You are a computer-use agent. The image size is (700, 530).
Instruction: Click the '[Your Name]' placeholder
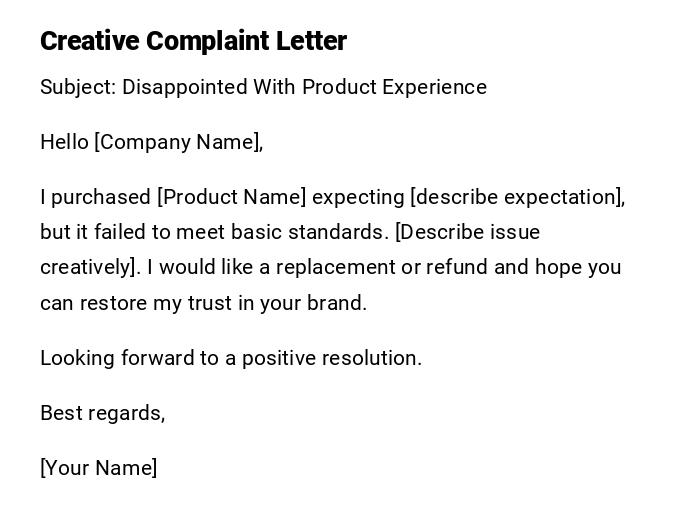point(98,468)
